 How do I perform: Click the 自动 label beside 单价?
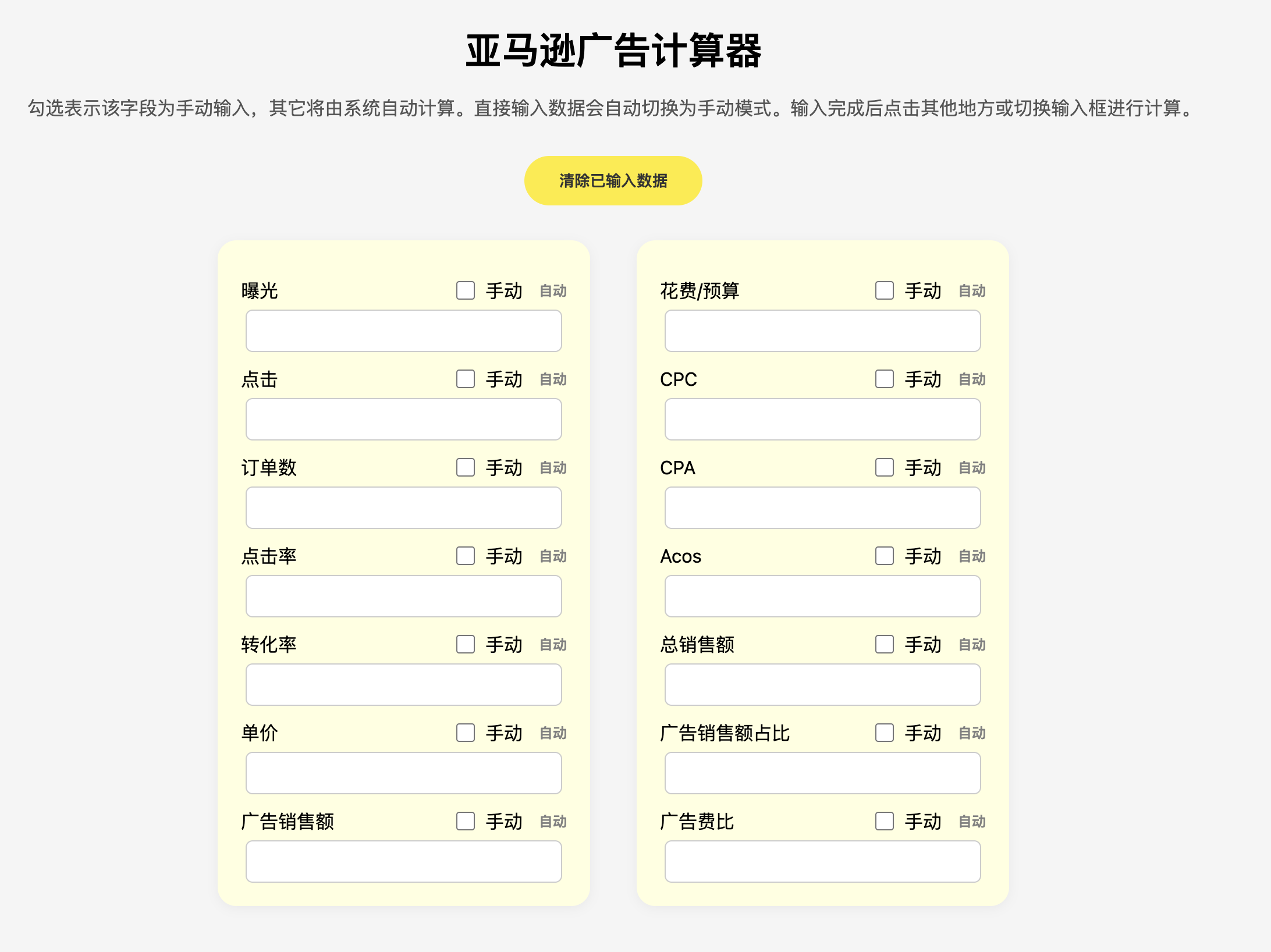[x=553, y=733]
